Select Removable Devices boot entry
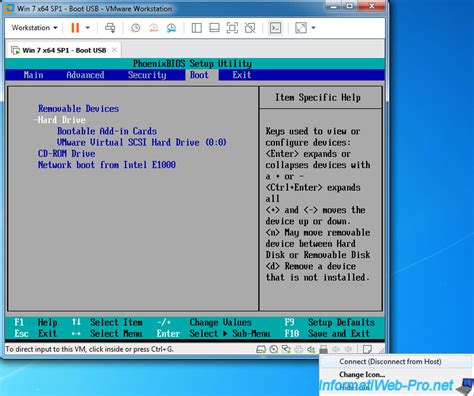The image size is (474, 396). point(78,109)
